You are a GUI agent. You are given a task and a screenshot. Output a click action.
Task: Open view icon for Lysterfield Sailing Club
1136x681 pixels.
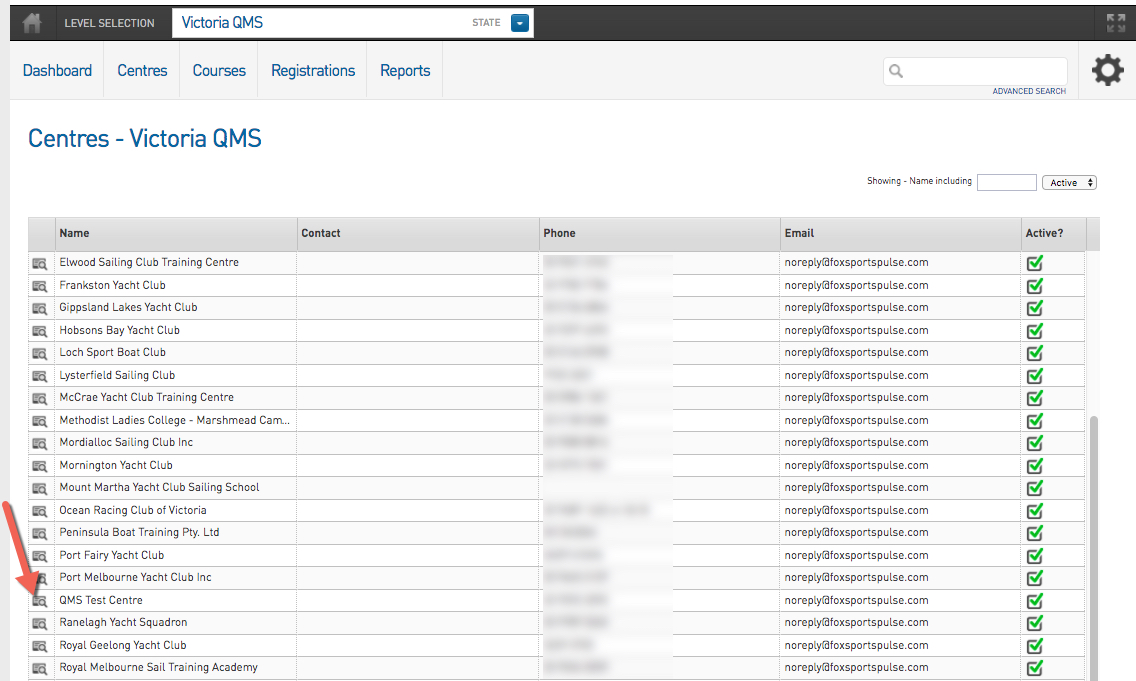point(40,376)
